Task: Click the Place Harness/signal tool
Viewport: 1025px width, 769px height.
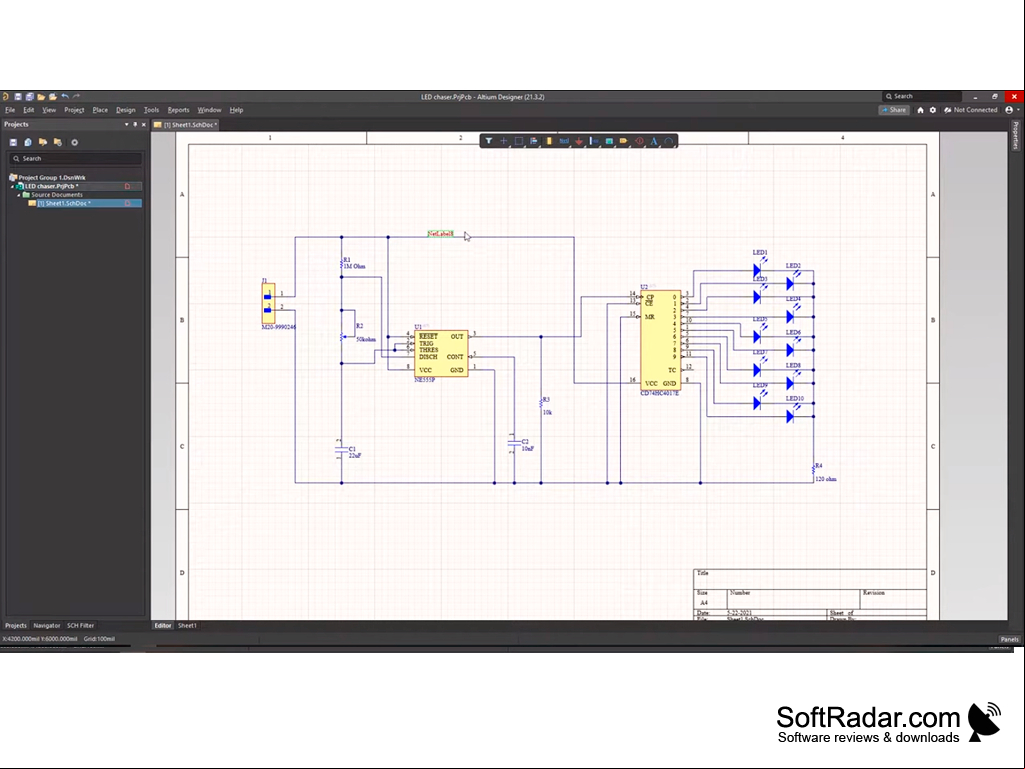Action: [594, 141]
